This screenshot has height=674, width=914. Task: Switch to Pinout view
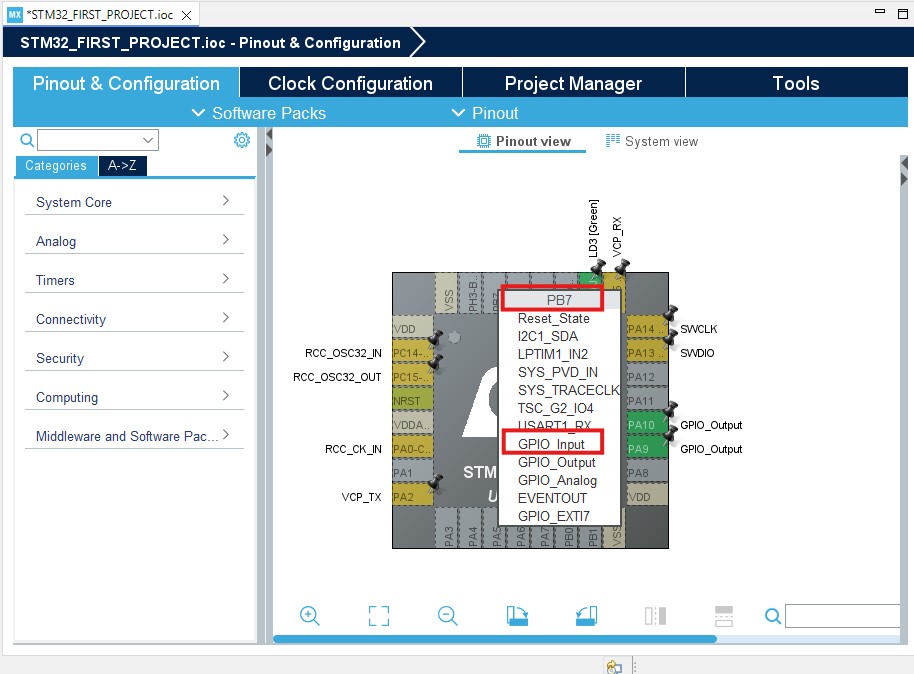tap(523, 141)
